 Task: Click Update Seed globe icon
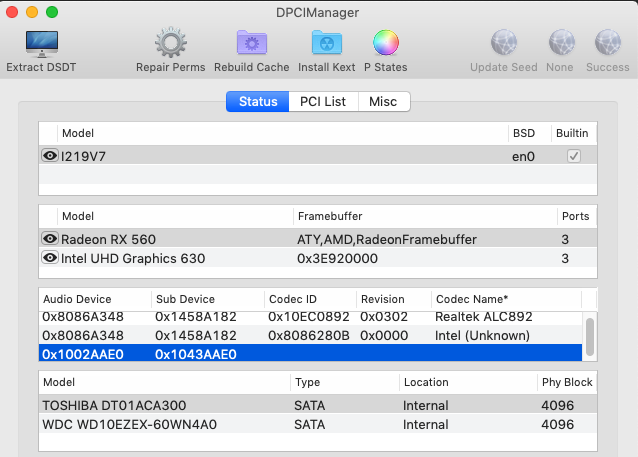click(x=504, y=42)
